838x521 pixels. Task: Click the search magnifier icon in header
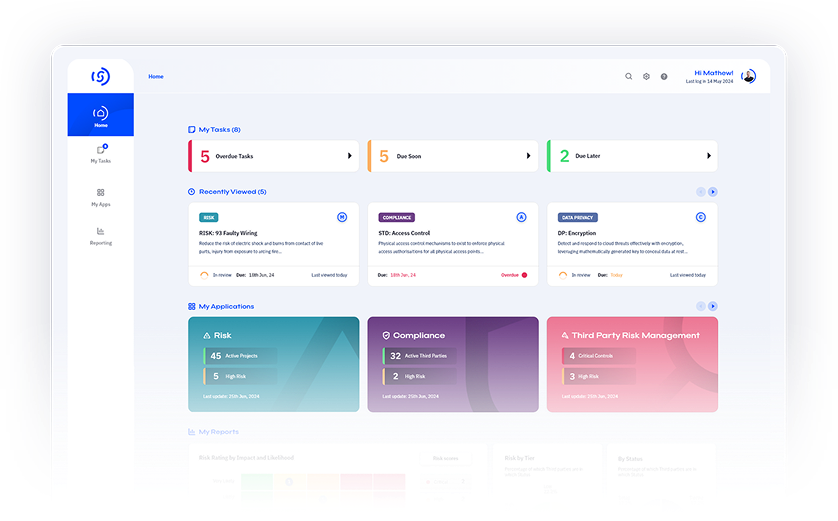(628, 76)
